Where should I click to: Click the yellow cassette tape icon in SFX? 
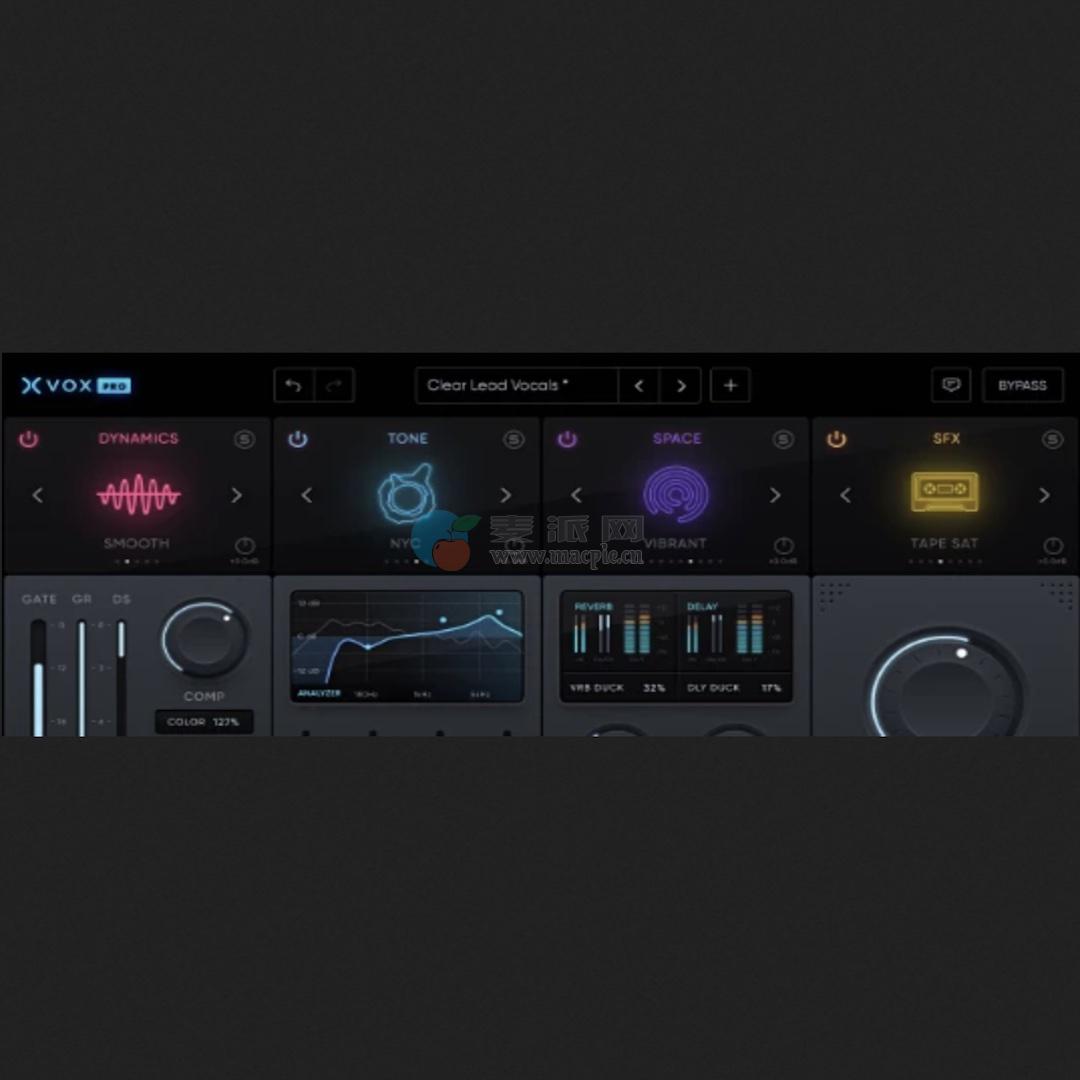click(944, 490)
